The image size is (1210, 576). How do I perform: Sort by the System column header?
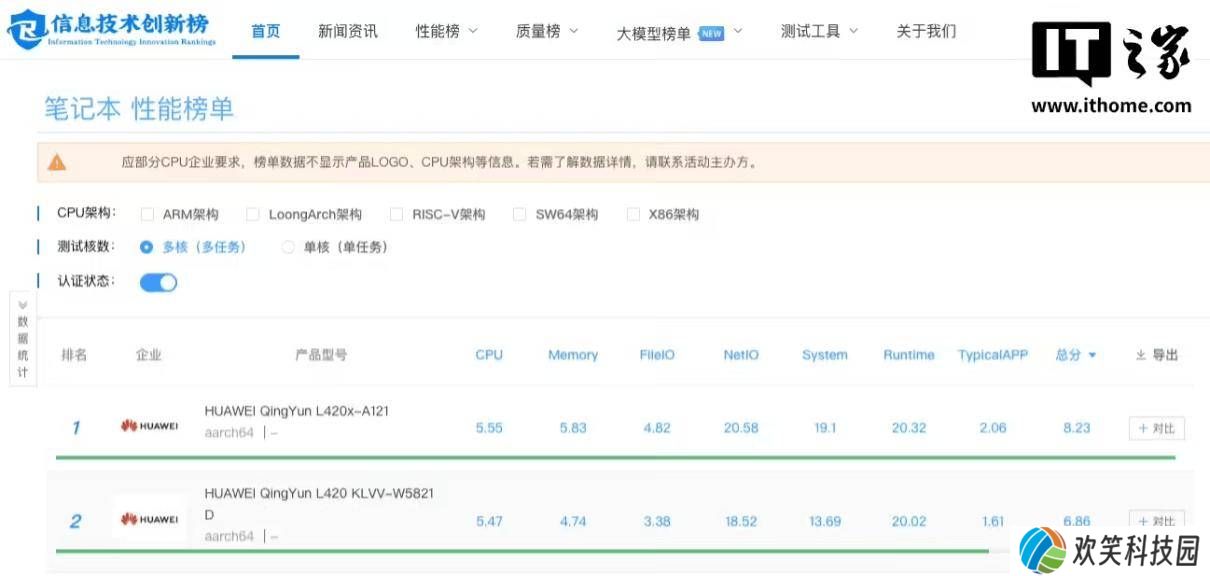click(x=825, y=355)
